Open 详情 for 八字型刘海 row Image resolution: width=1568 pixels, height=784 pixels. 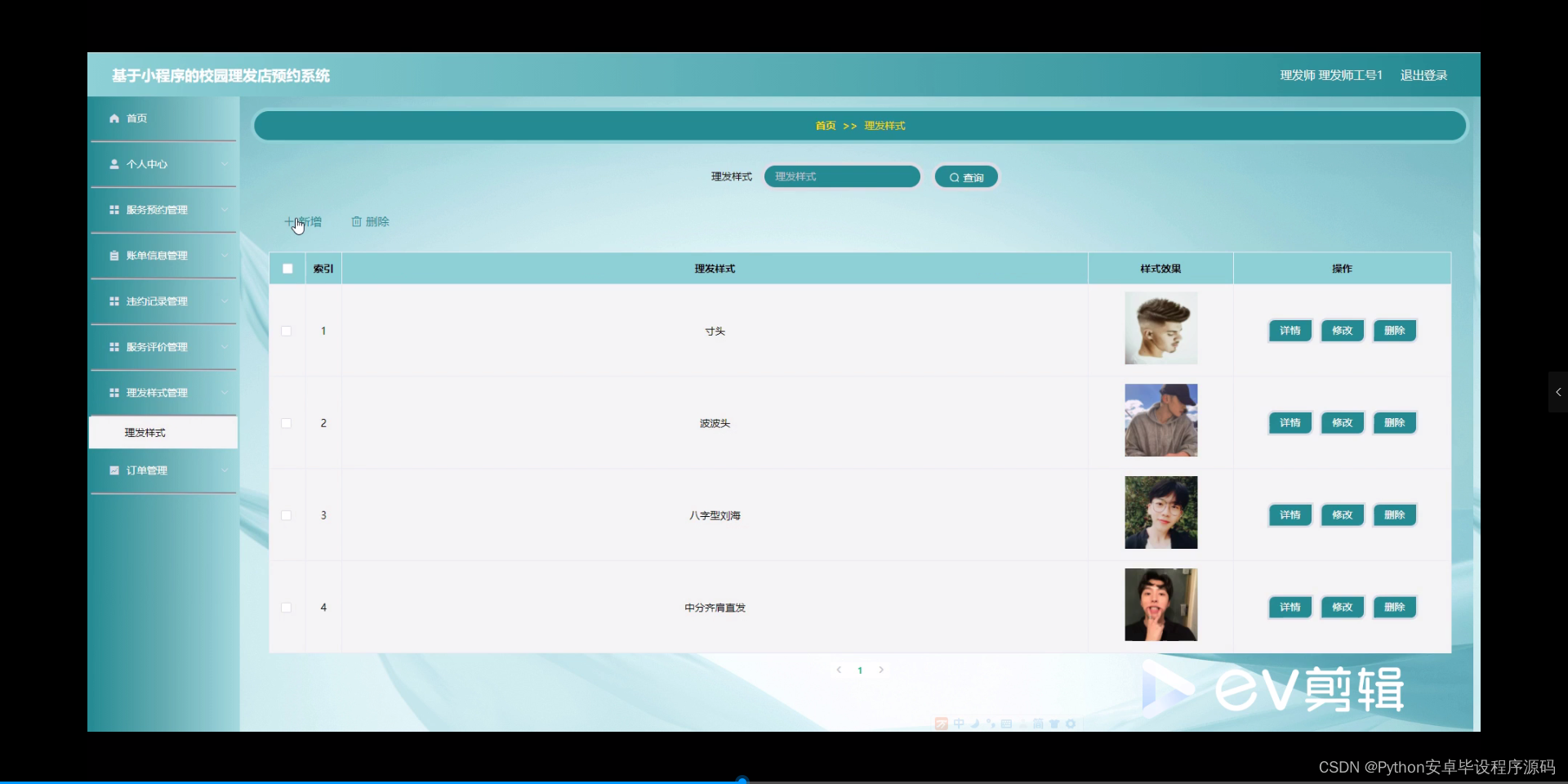point(1290,515)
